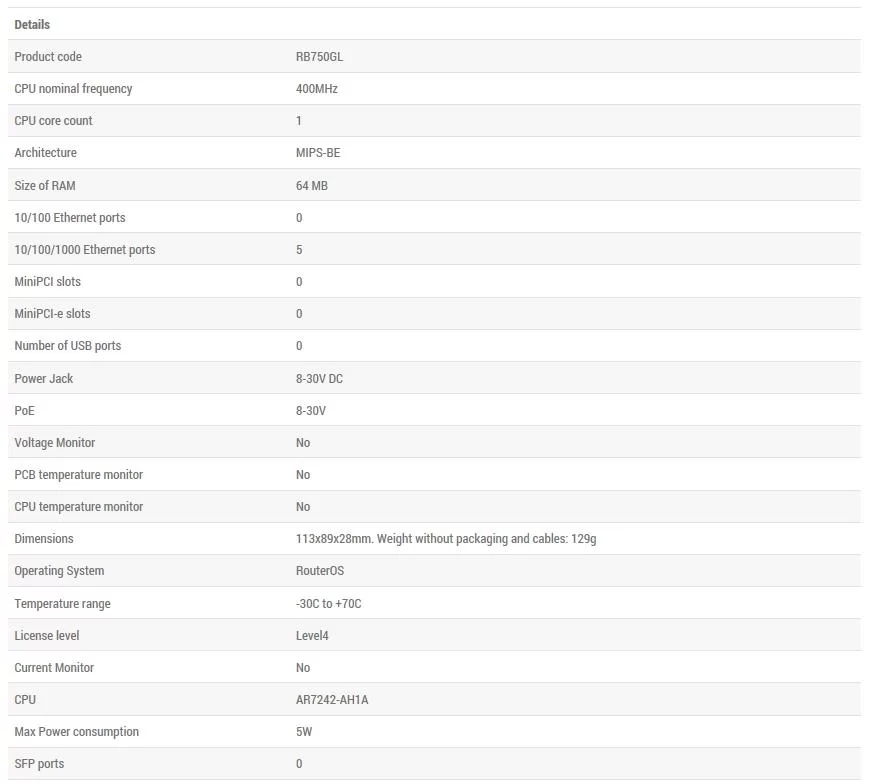
Task: Click the -30C to +70C temperature value
Action: (x=329, y=604)
